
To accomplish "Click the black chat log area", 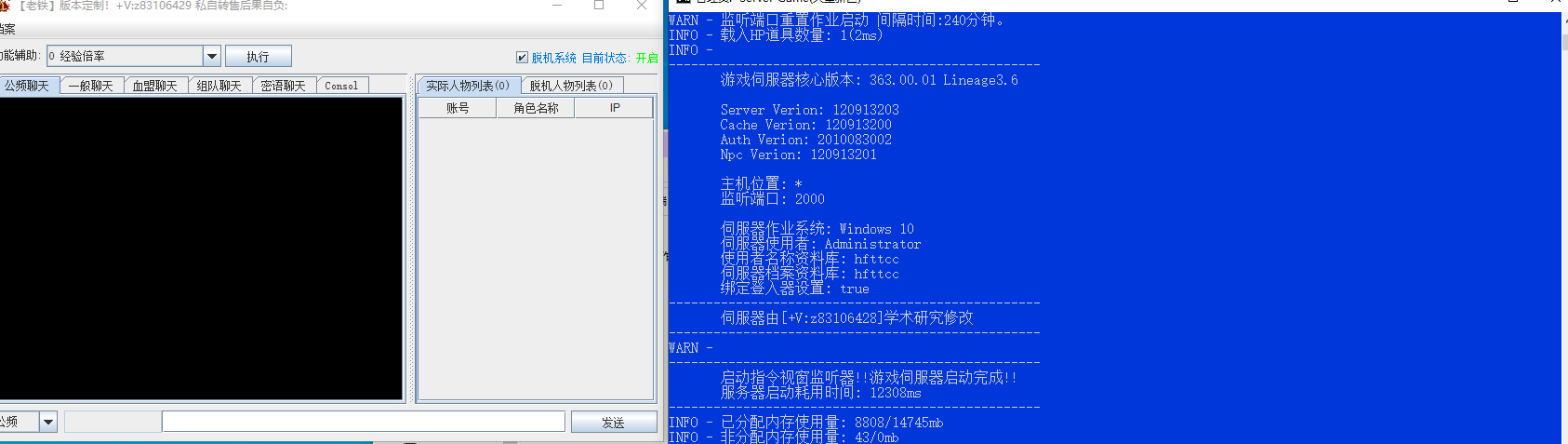I will (x=201, y=249).
